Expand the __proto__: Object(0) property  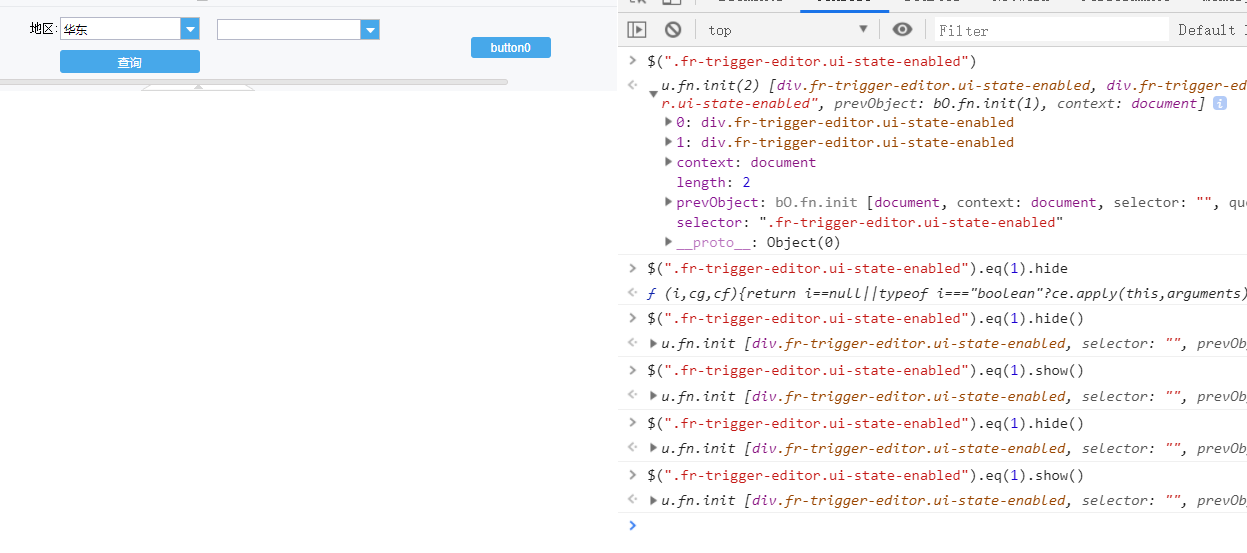click(669, 242)
